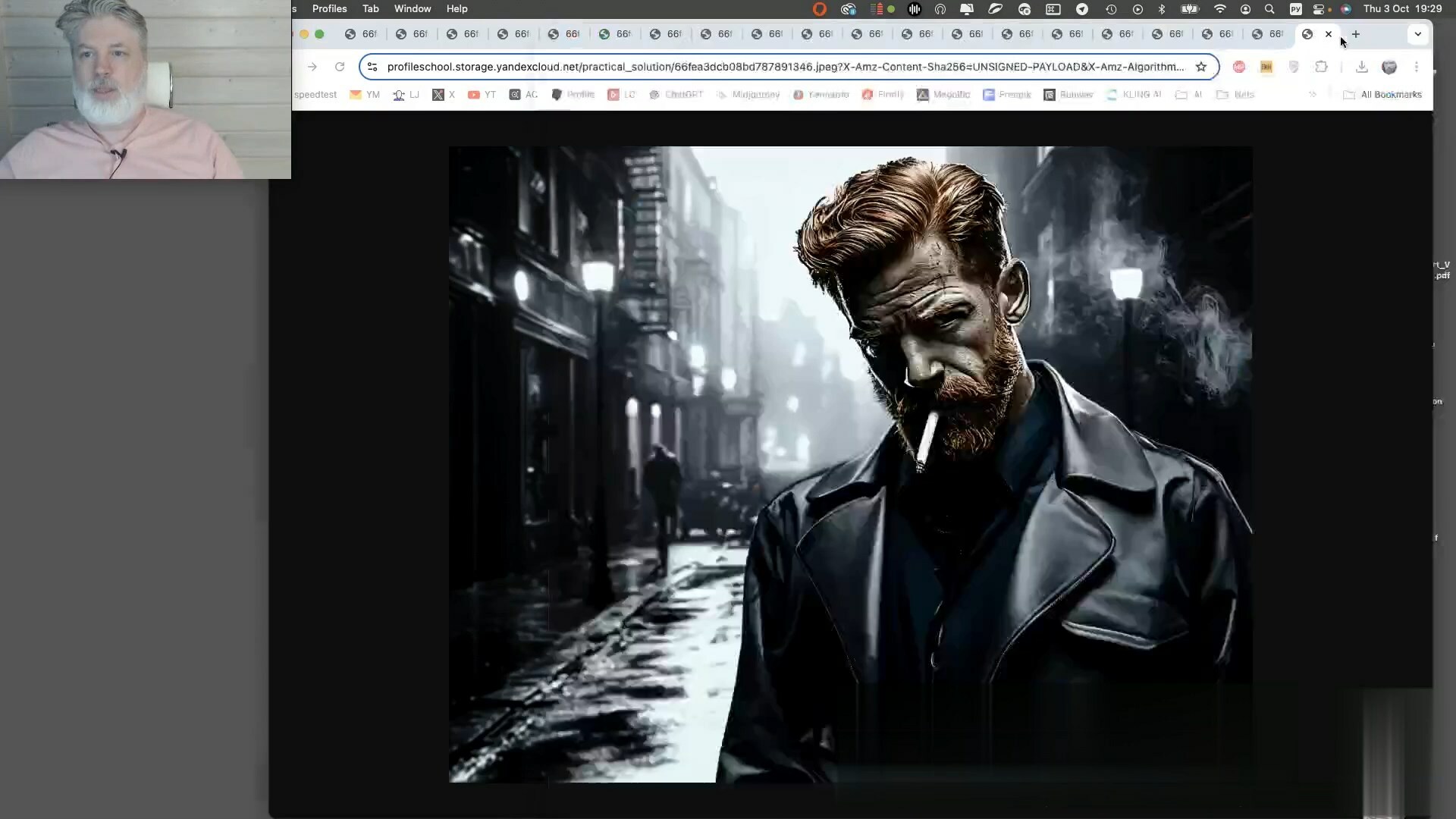Toggle the keyboard input source icon
This screenshot has height=819, width=1456.
[x=1296, y=9]
